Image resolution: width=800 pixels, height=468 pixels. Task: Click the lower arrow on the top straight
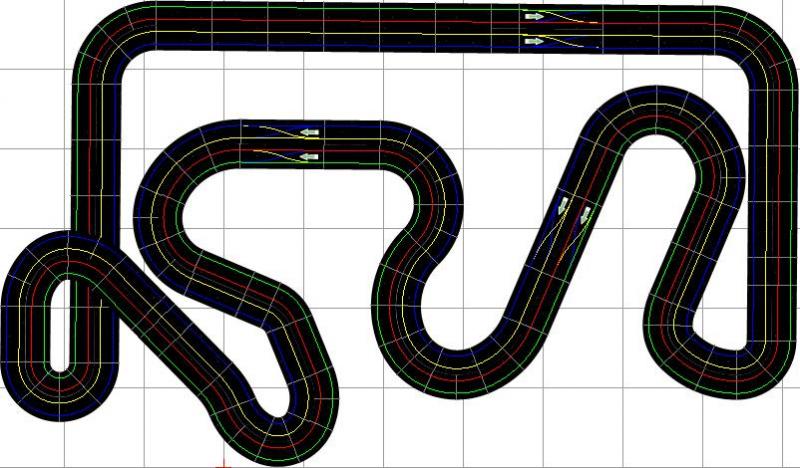[534, 41]
